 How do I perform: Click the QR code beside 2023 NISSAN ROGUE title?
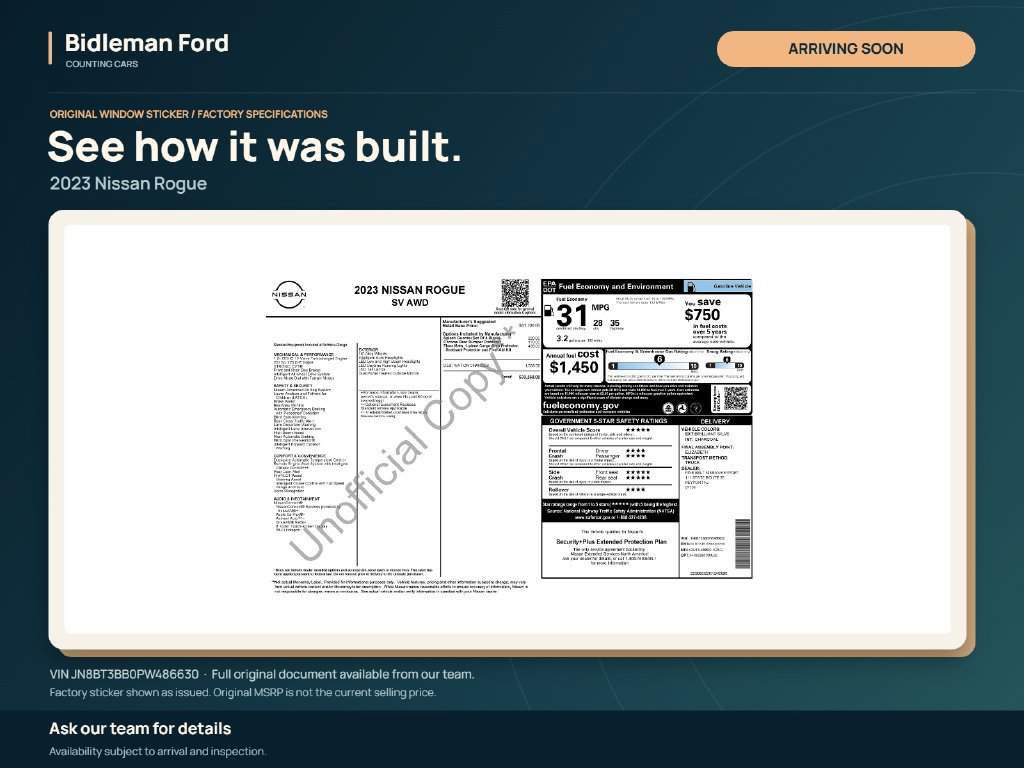(x=515, y=293)
